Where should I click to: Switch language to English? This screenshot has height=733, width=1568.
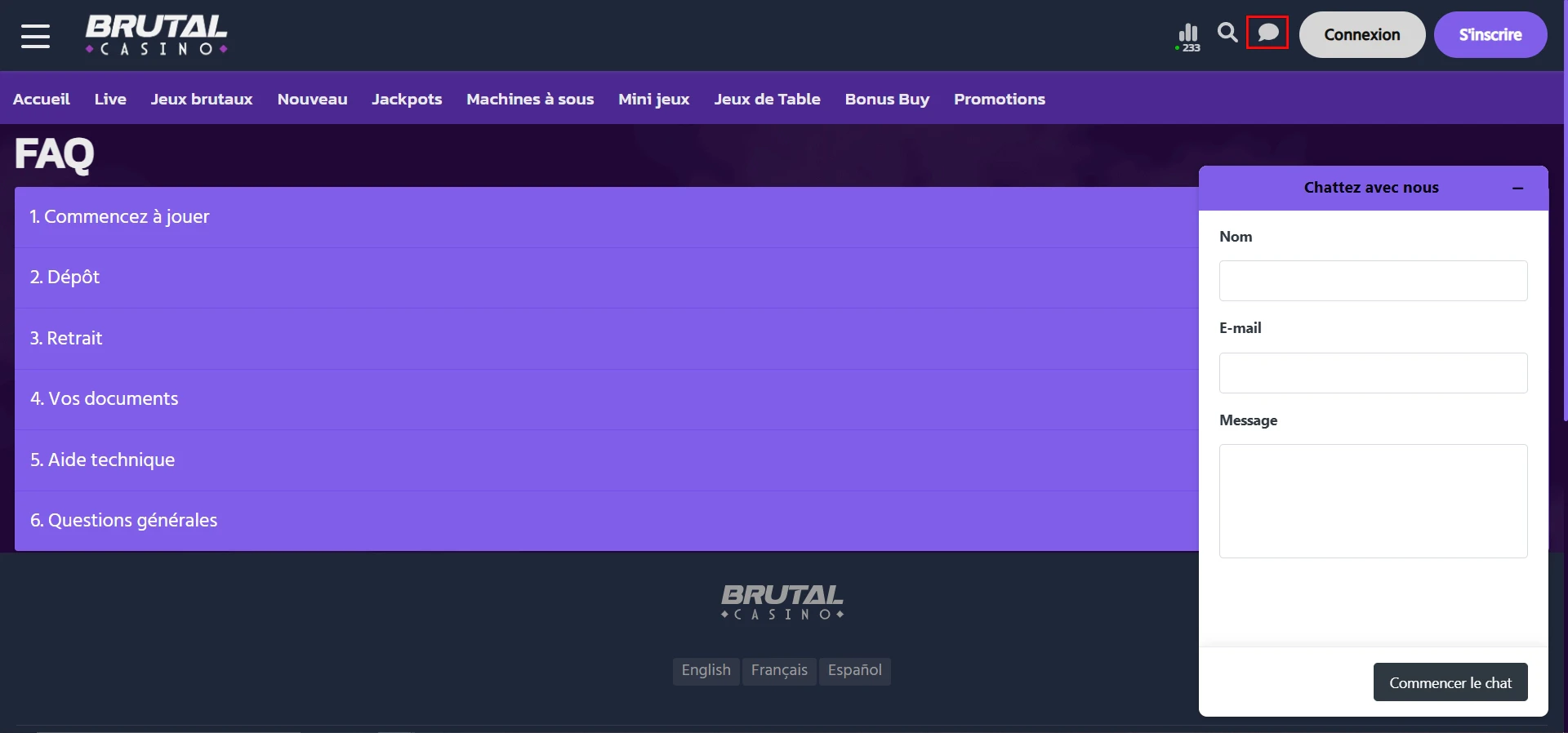(706, 671)
